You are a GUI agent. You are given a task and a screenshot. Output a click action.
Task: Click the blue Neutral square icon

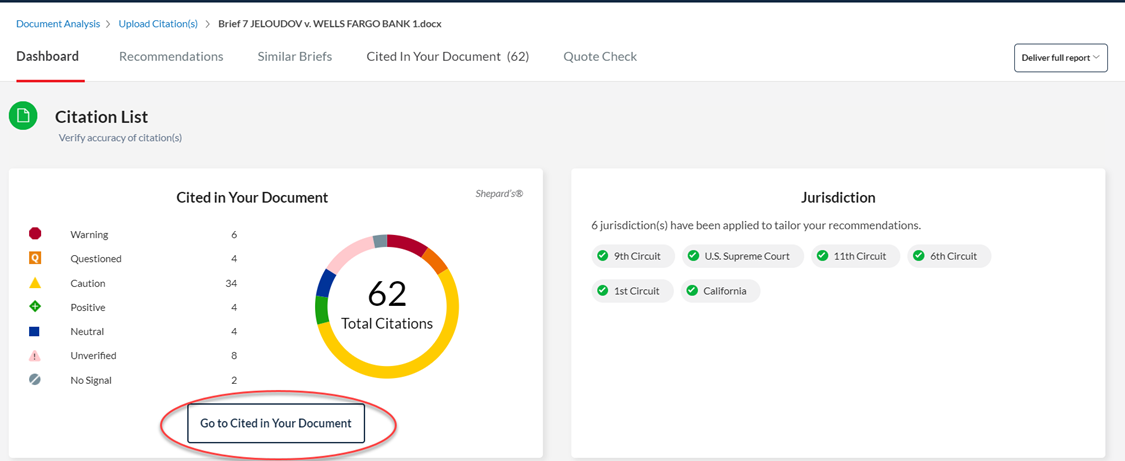point(34,331)
